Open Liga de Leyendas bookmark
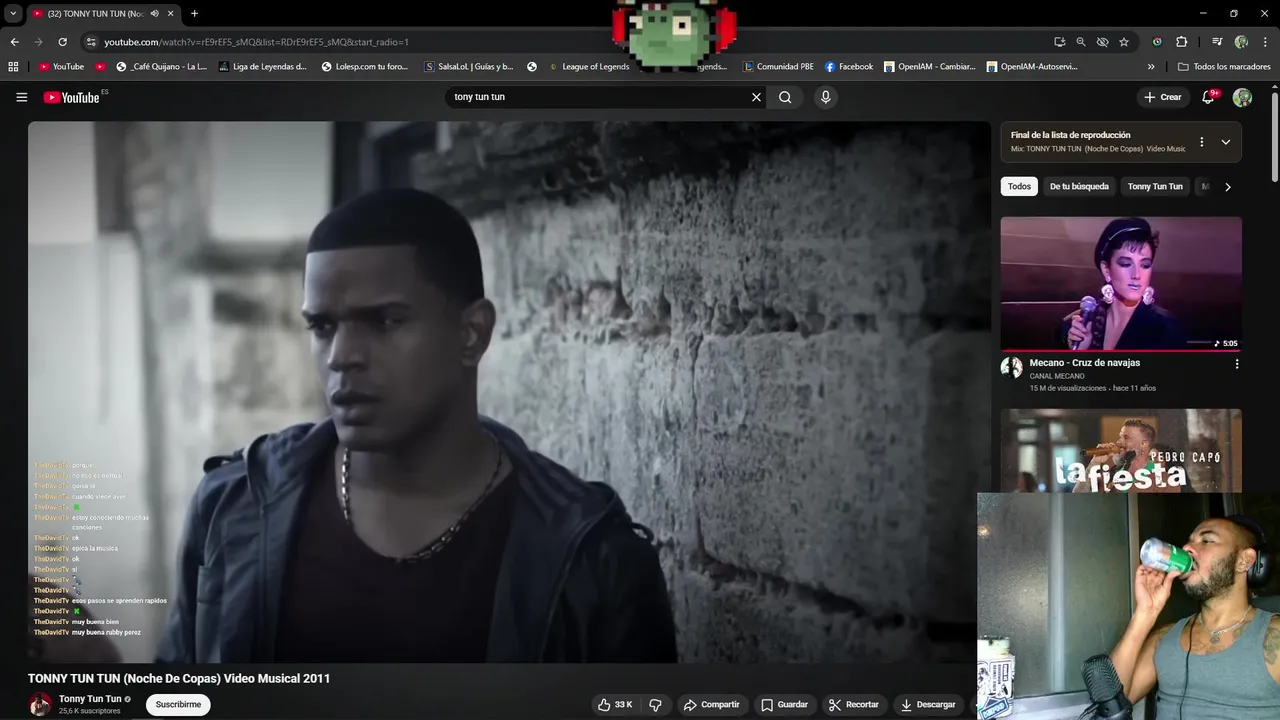The width and height of the screenshot is (1280, 720). pyautogui.click(x=262, y=67)
